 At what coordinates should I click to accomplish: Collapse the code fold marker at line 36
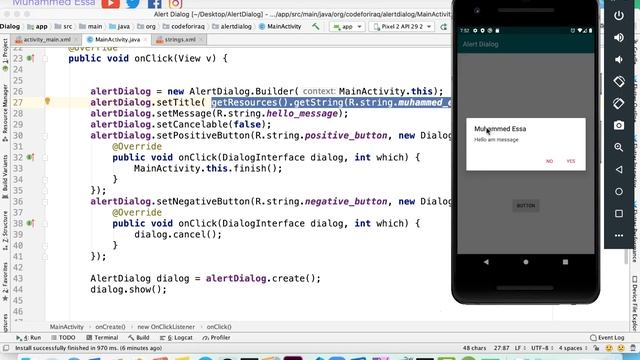(45, 202)
